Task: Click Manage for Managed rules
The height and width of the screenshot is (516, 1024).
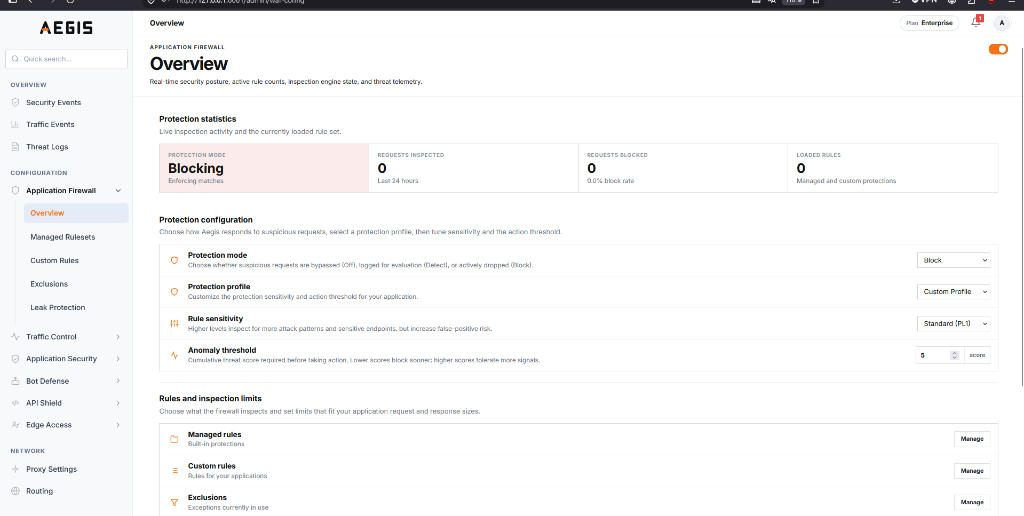Action: 972,439
